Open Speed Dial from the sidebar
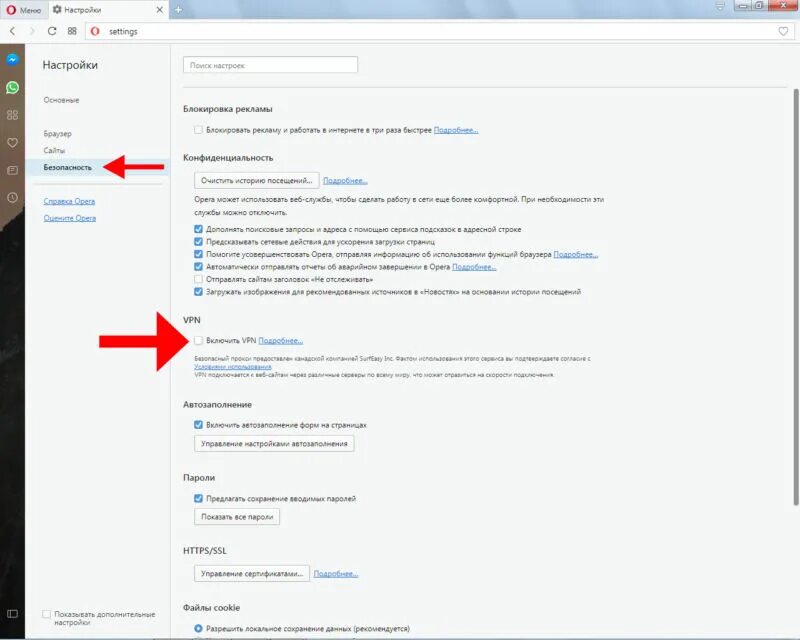Viewport: 800px width, 640px height. click(12, 115)
